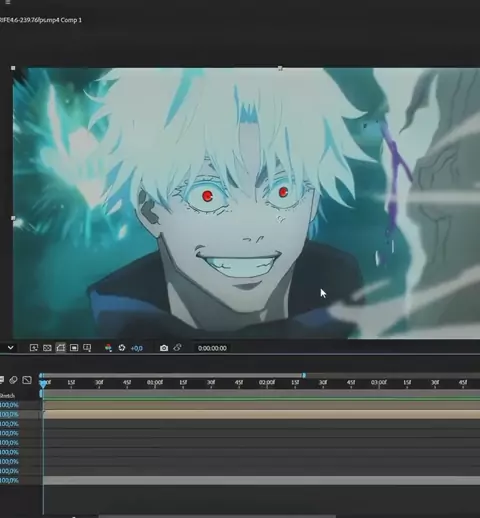Click the +0,0 exposure value
480x518 pixels.
137,348
